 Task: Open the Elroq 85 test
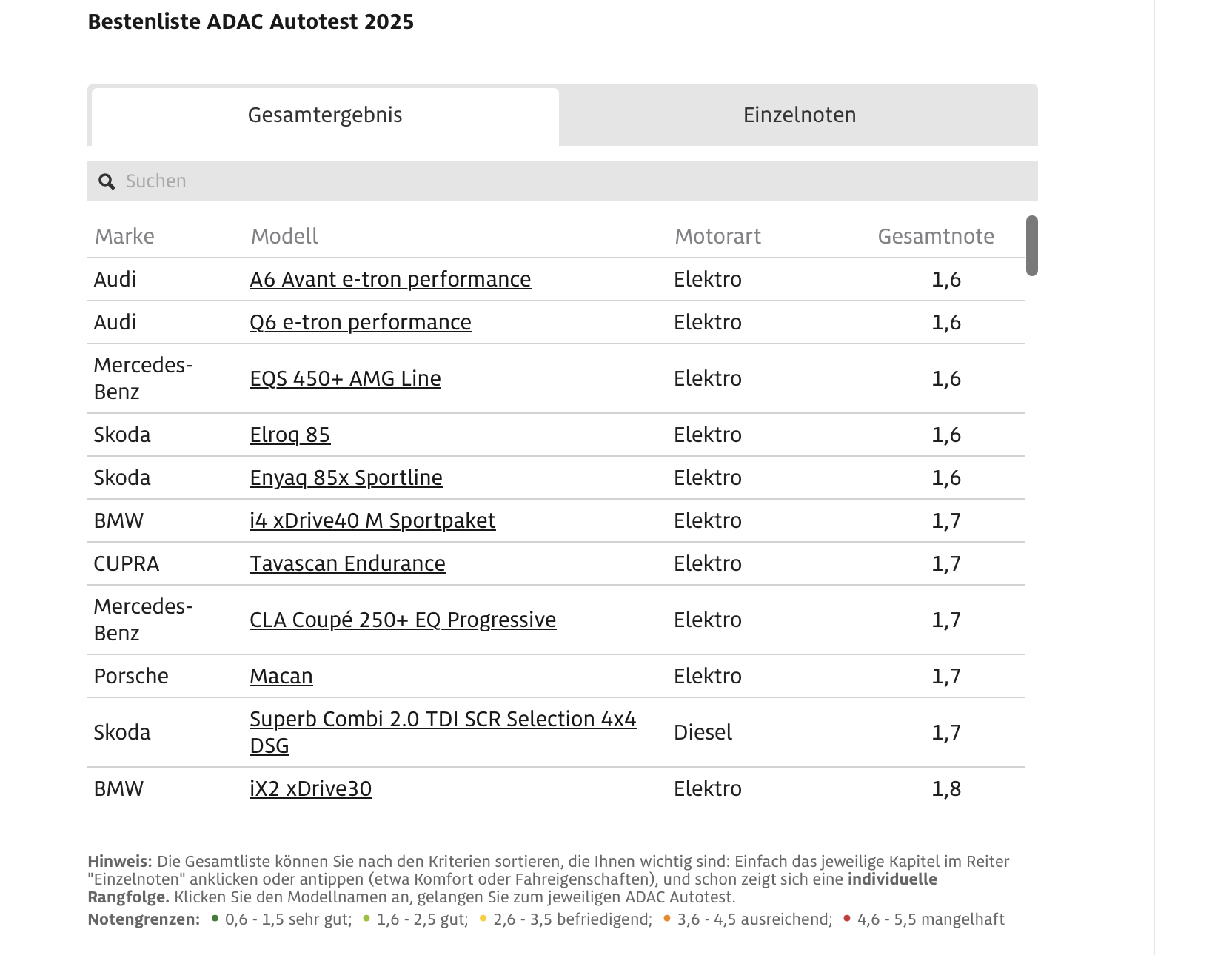(x=289, y=435)
